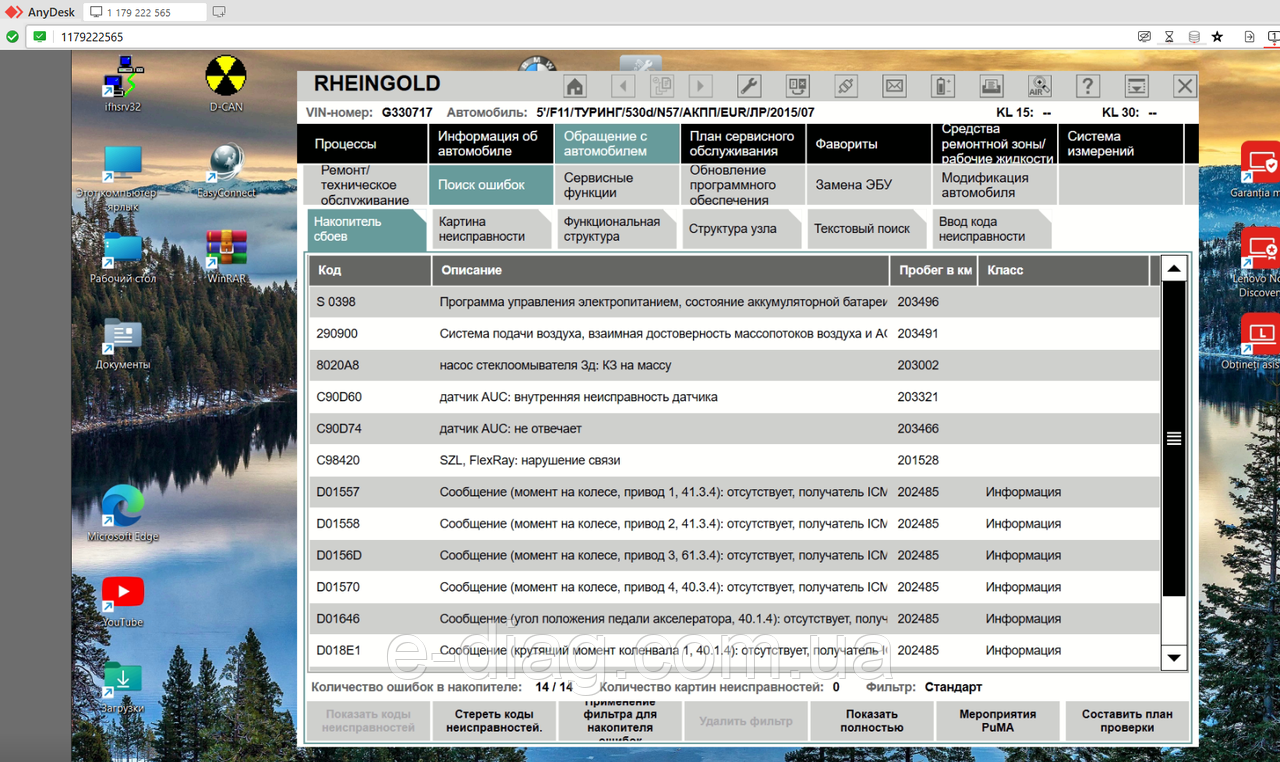Click the AnyDesk favorite star icon
Screen dimensions: 1280x762
tap(1217, 36)
